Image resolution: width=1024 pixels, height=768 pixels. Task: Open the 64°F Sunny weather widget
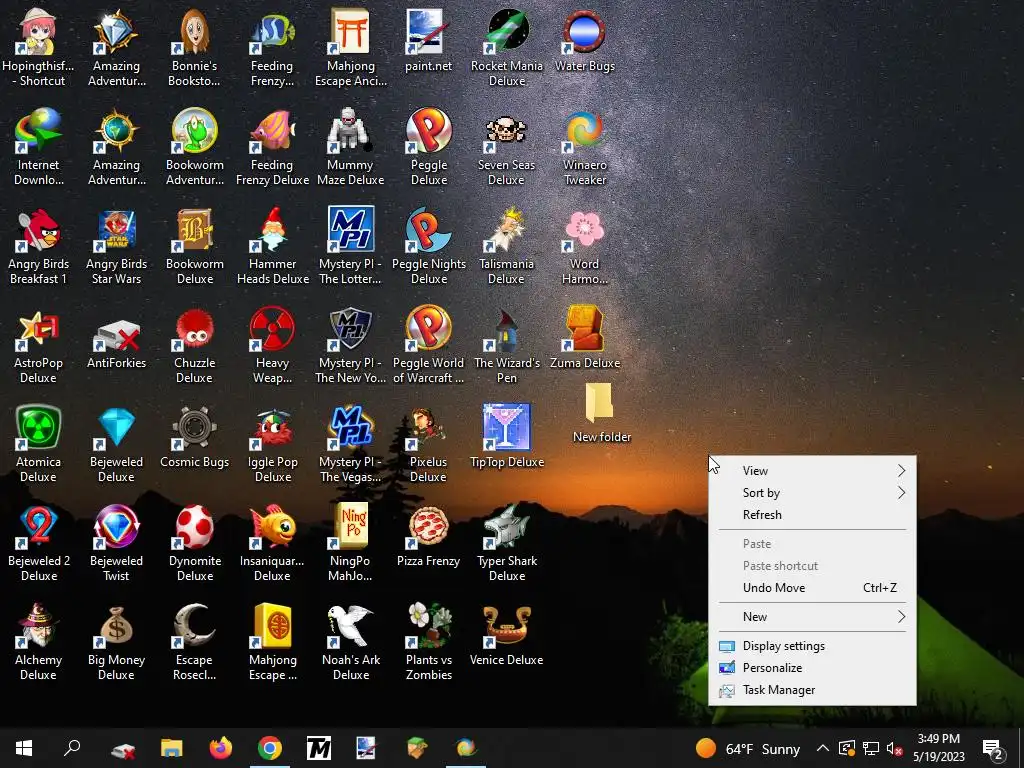tap(748, 748)
